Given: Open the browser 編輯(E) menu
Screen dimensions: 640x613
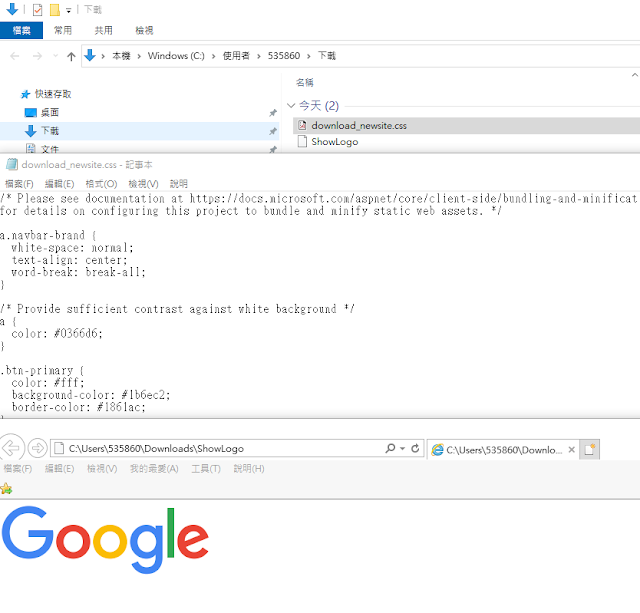Looking at the screenshot, I should [60, 469].
